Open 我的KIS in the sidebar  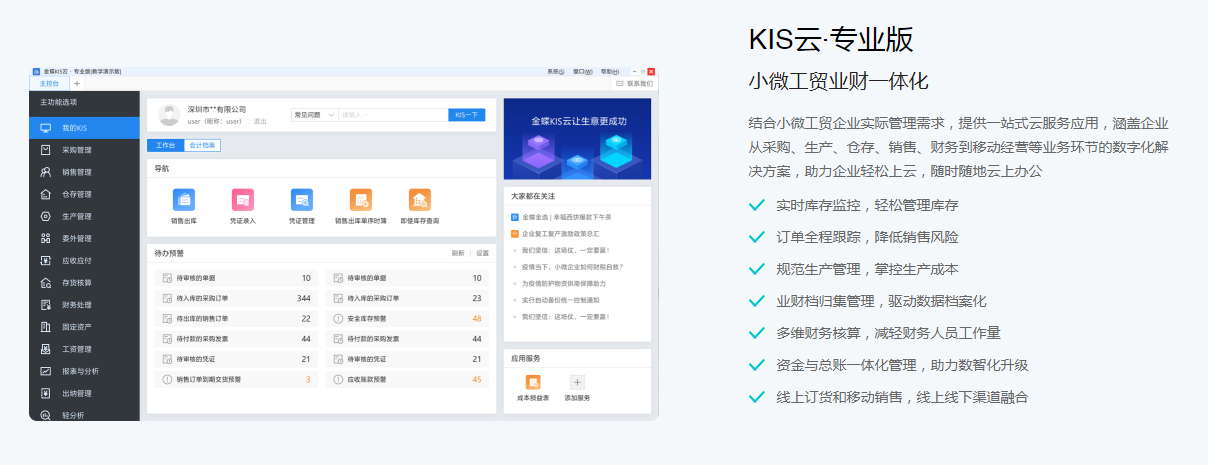(84, 128)
